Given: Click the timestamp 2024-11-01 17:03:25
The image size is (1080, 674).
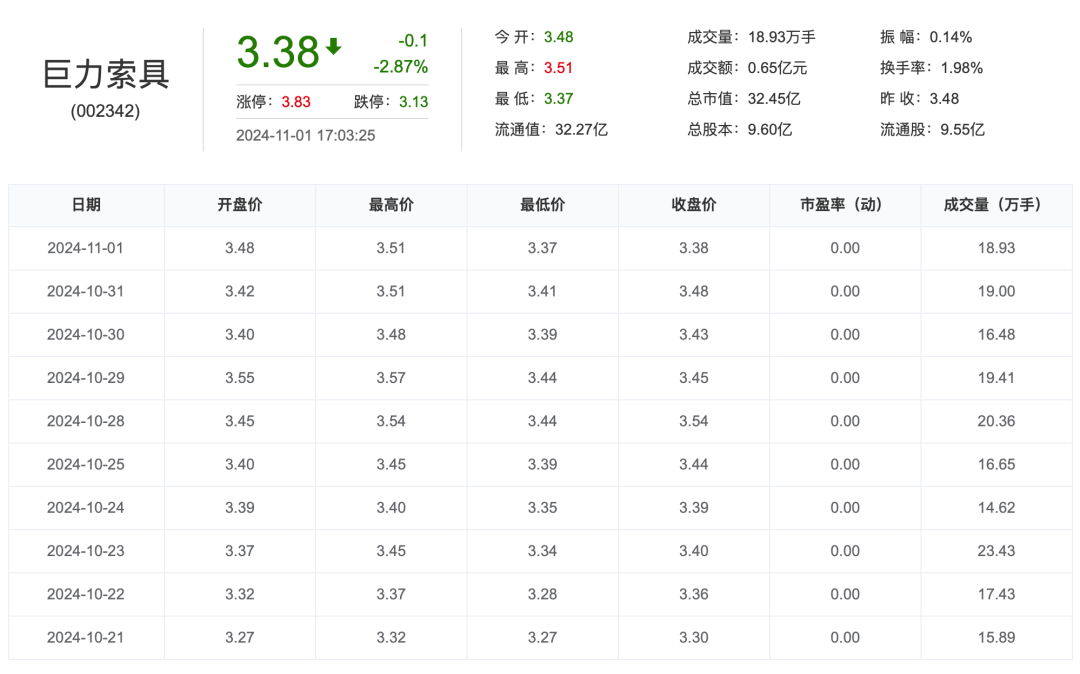Looking at the screenshot, I should pos(306,136).
